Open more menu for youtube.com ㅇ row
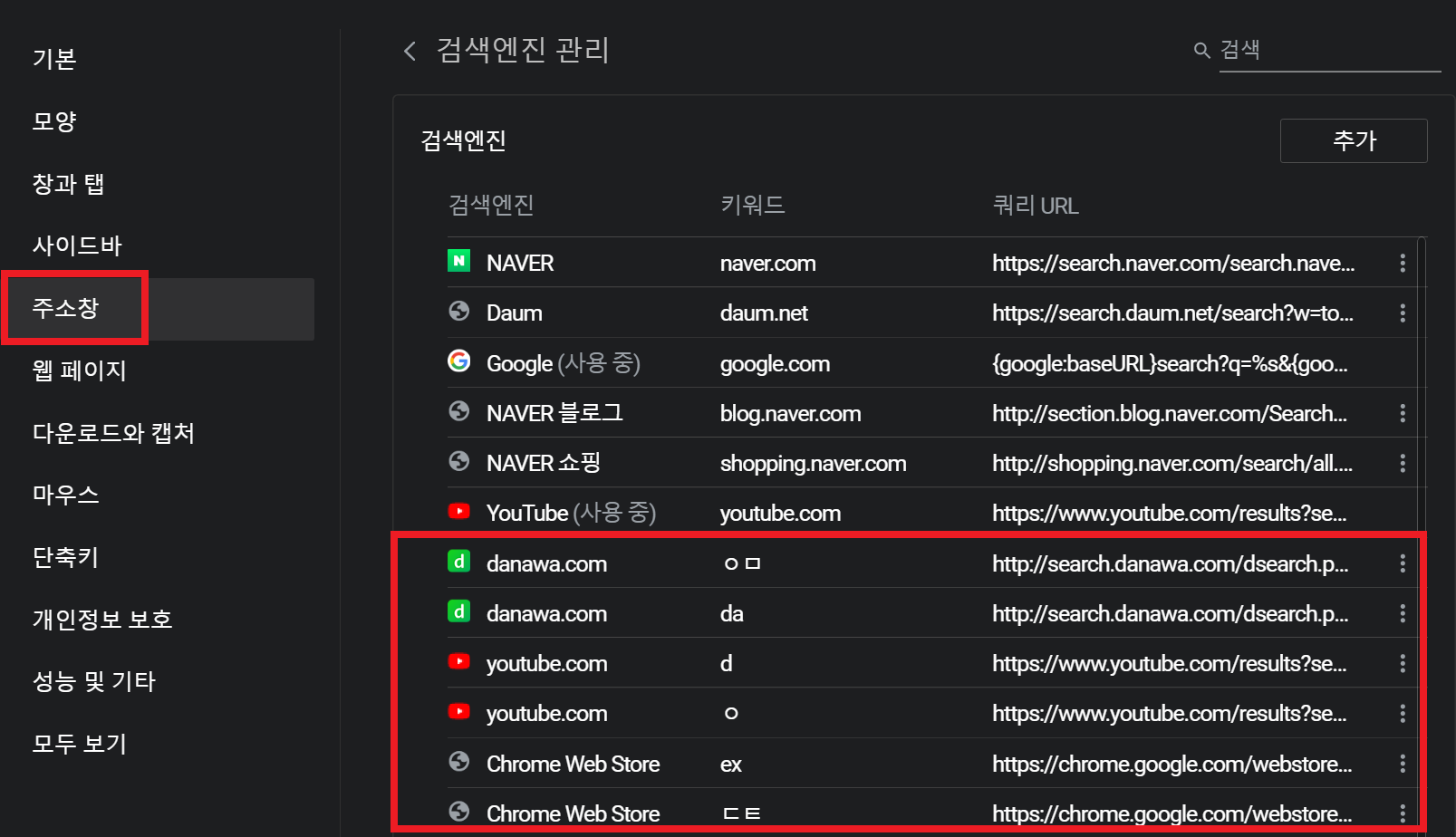1456x837 pixels. [1403, 713]
